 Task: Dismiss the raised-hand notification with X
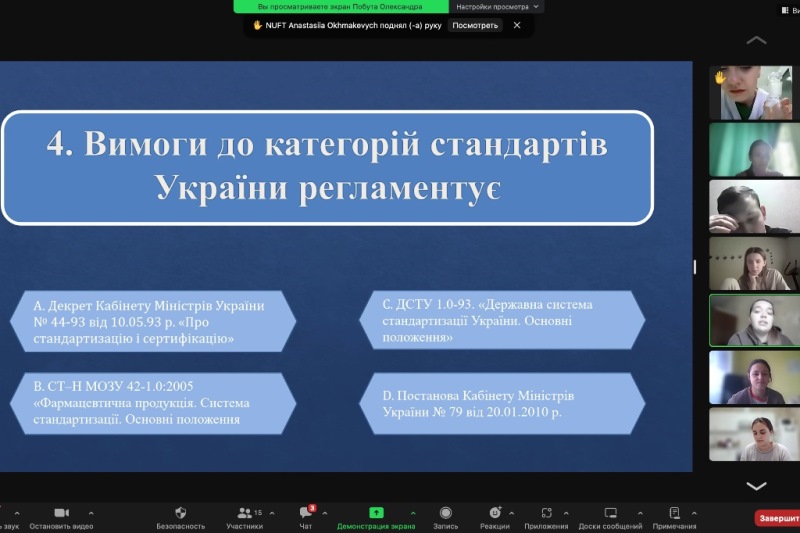point(517,25)
